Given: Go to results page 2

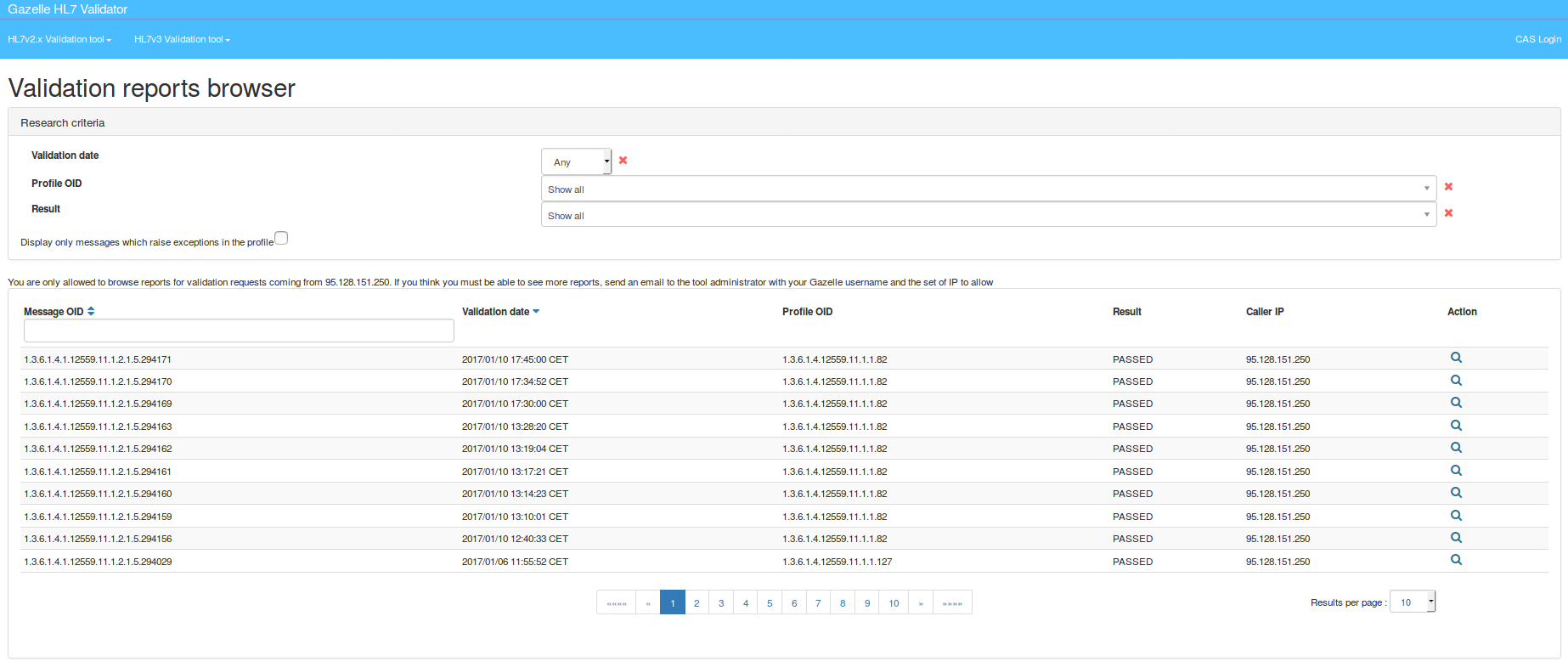Looking at the screenshot, I should click(x=697, y=602).
